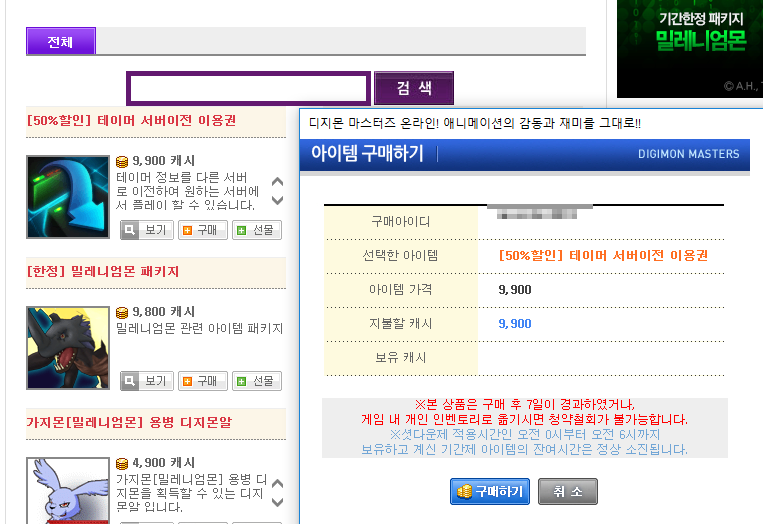Click the 기간한정 패키지 밀레니엄몬 banner
This screenshot has width=763, height=524.
[x=690, y=49]
